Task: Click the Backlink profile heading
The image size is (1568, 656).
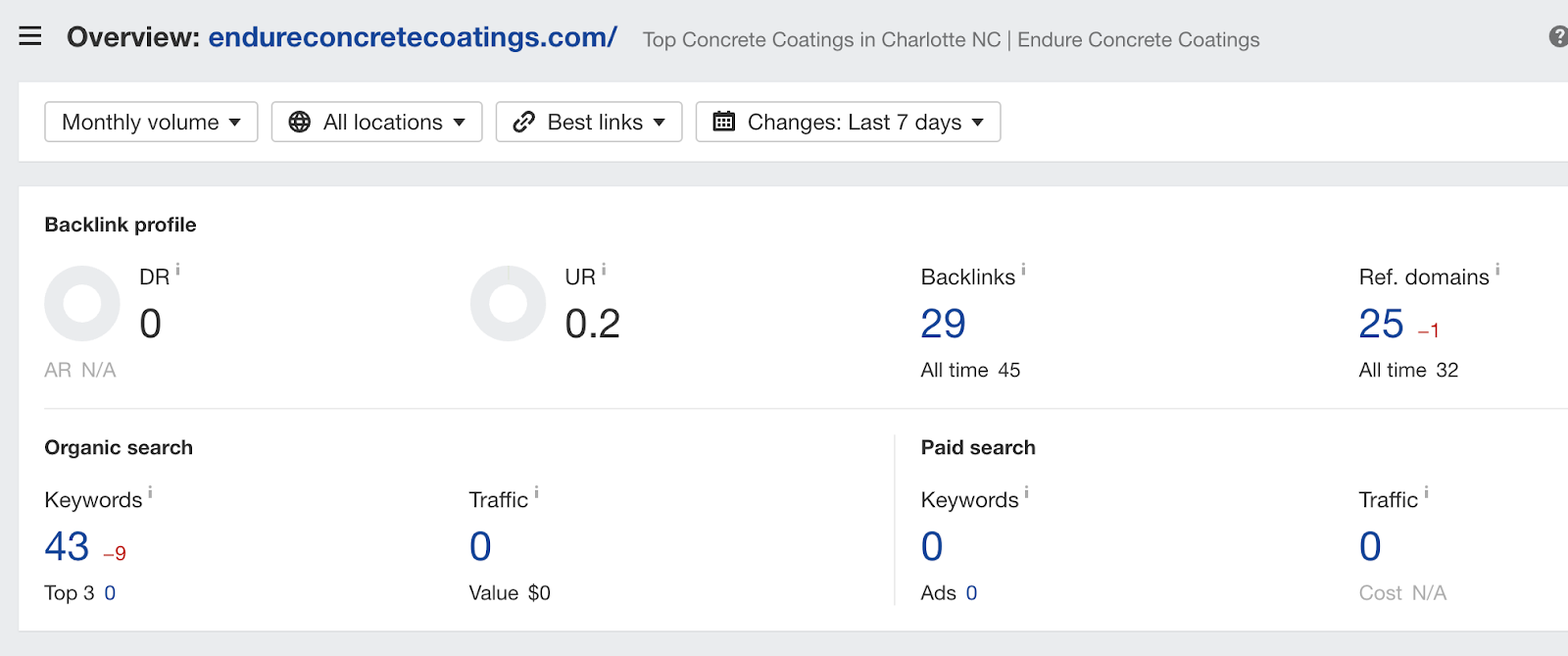Action: [x=121, y=225]
